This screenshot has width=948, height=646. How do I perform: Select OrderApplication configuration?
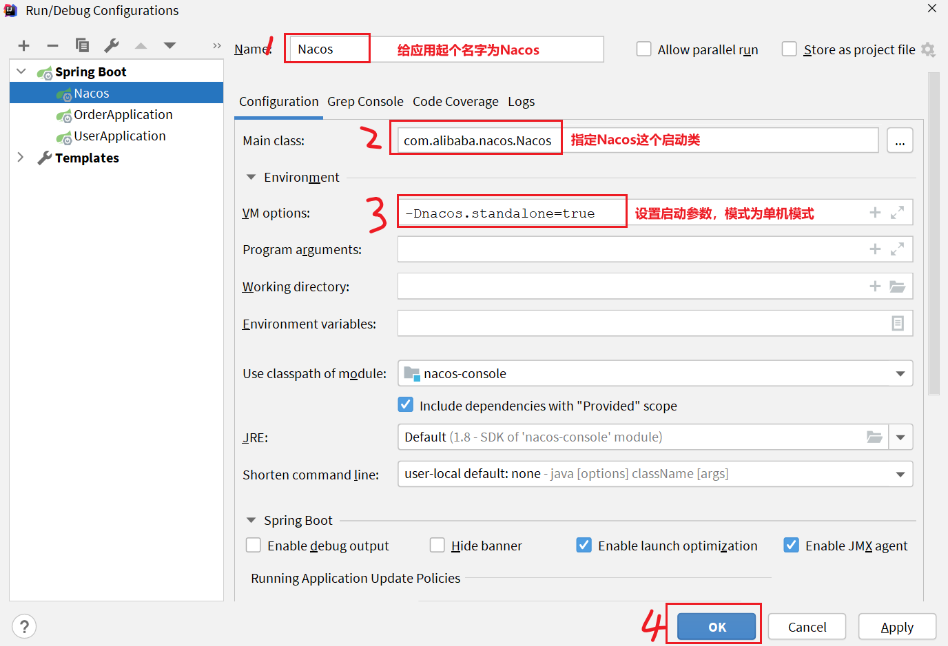tap(123, 114)
